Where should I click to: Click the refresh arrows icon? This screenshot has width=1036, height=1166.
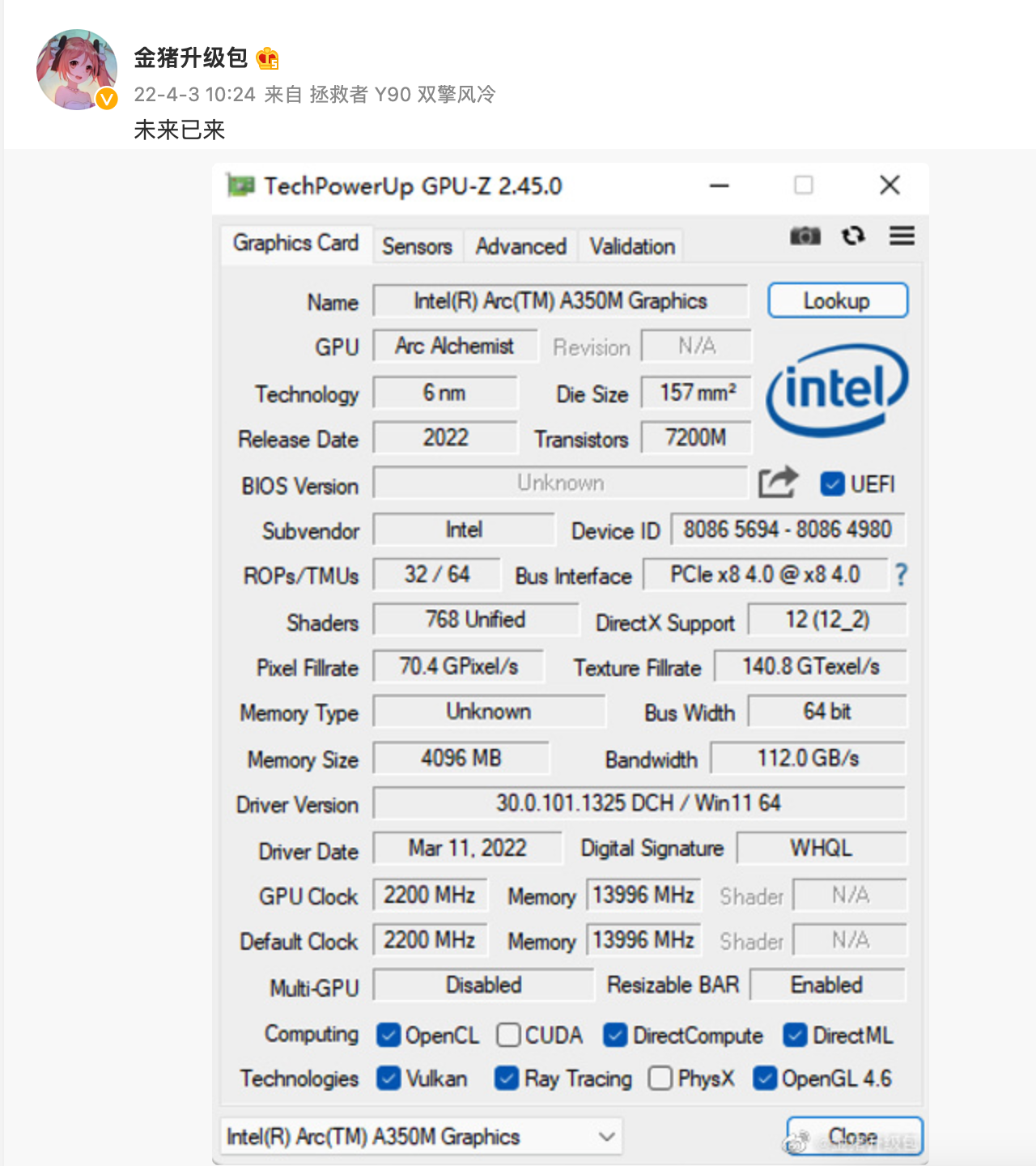tap(853, 236)
